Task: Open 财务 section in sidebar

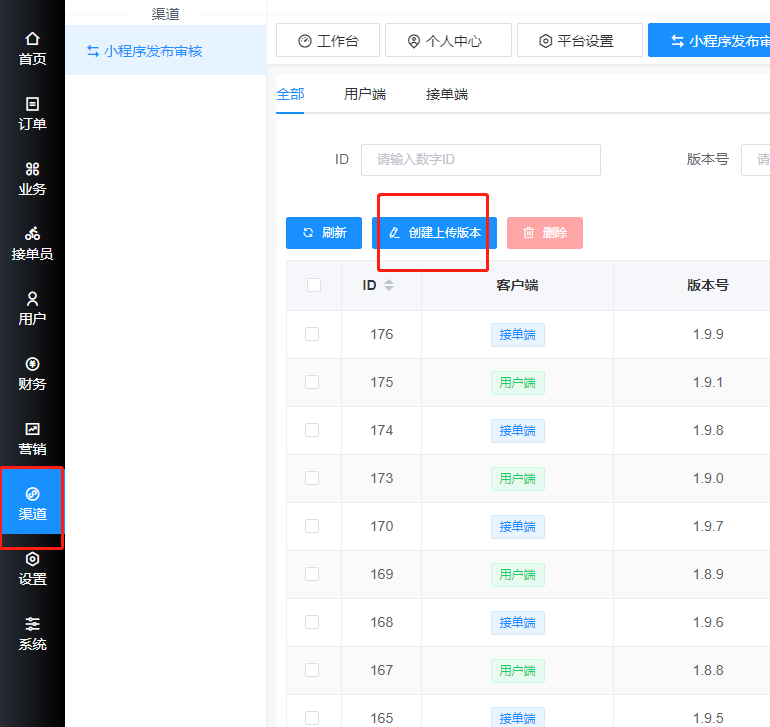Action: tap(32, 374)
